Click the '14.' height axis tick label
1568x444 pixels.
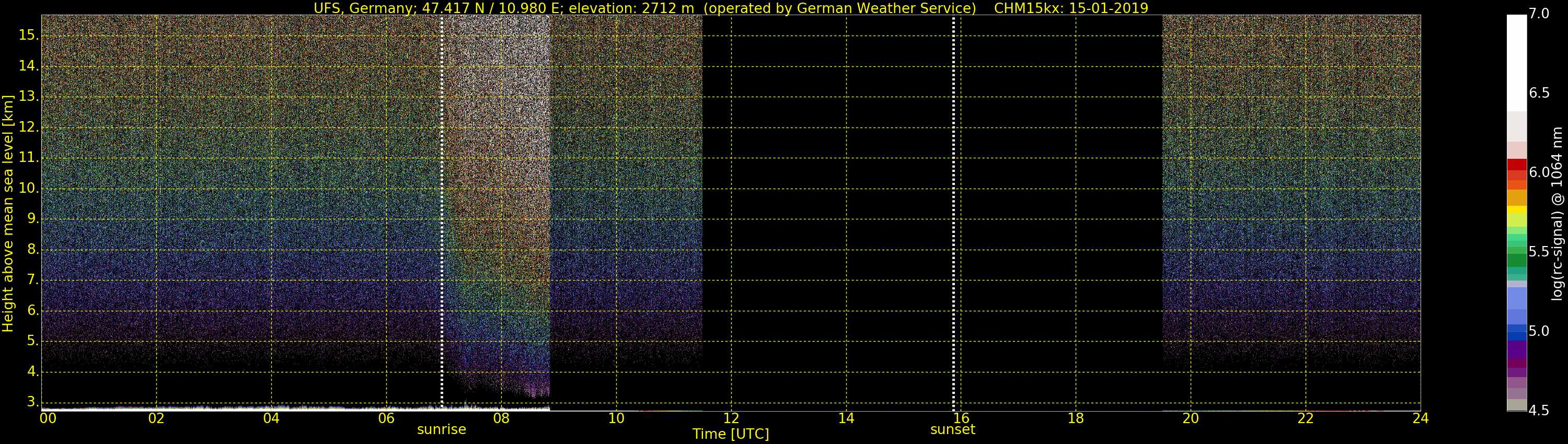point(29,66)
